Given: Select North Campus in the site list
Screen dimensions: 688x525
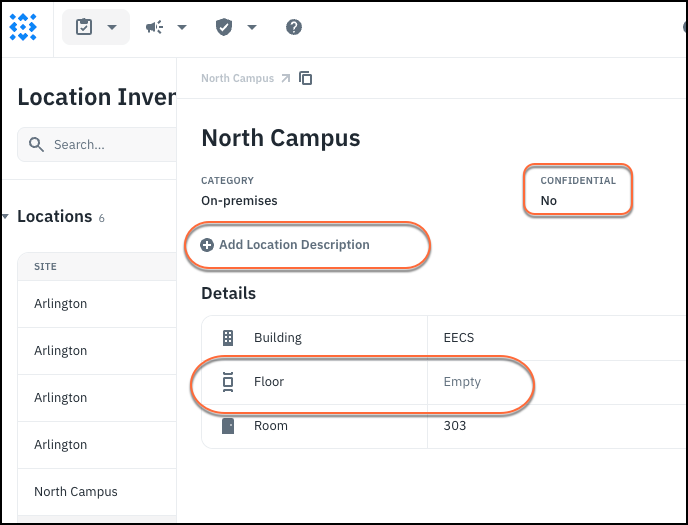Looking at the screenshot, I should point(76,492).
